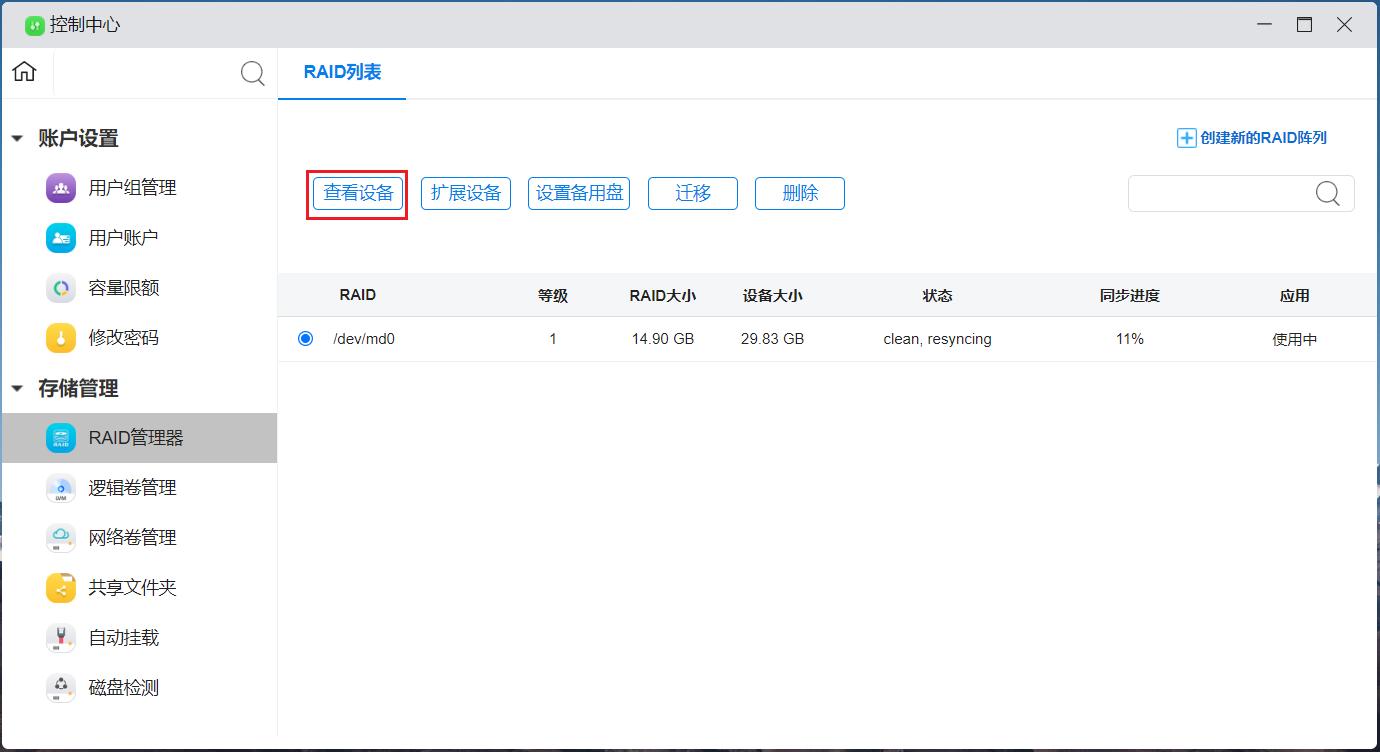Open 用户账户 via its blue icon
This screenshot has height=752, width=1380.
pos(61,238)
